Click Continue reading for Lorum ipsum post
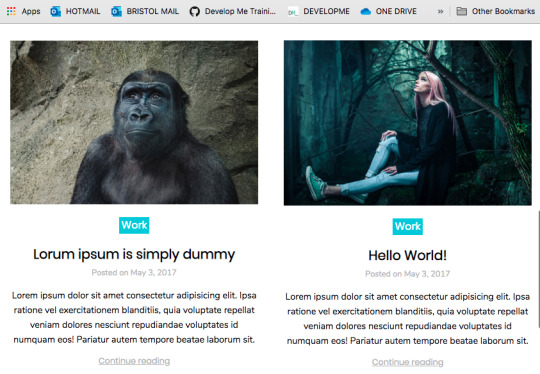 134,361
